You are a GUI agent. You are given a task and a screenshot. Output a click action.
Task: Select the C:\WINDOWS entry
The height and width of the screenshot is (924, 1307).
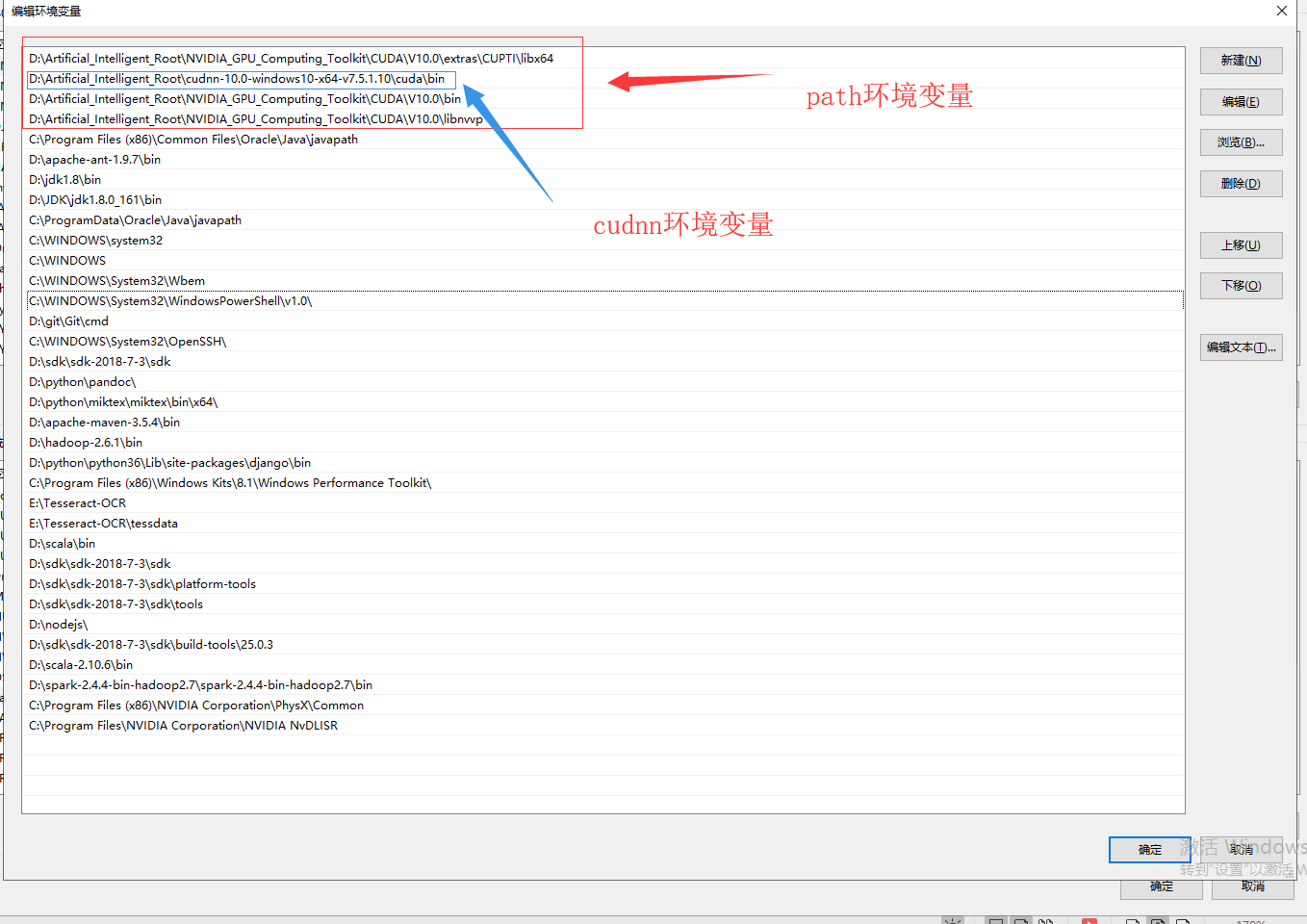pos(603,261)
